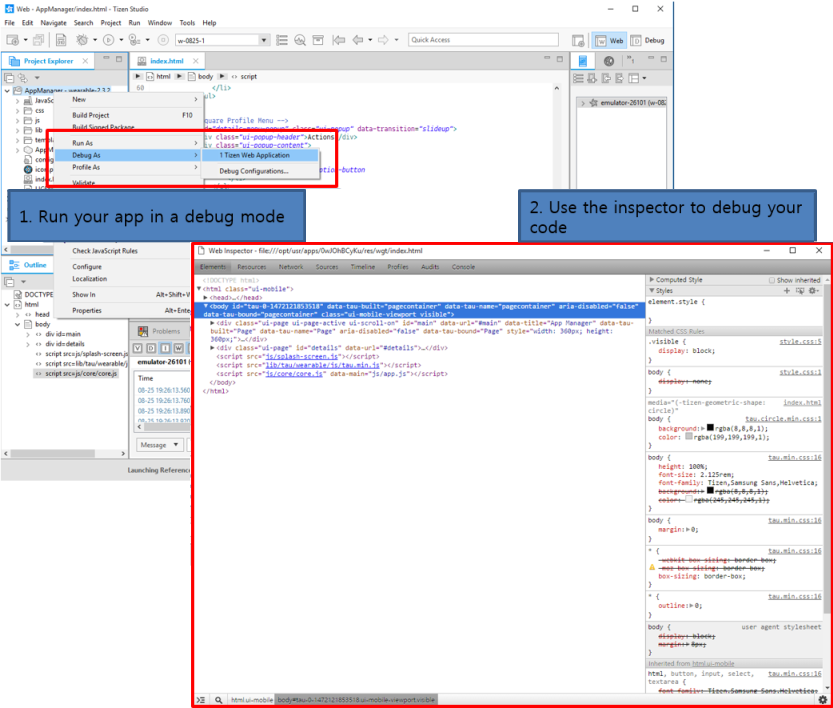Image resolution: width=833 pixels, height=708 pixels.
Task: Open the tau.min.css stylesheet link
Action: pyautogui.click(x=795, y=456)
